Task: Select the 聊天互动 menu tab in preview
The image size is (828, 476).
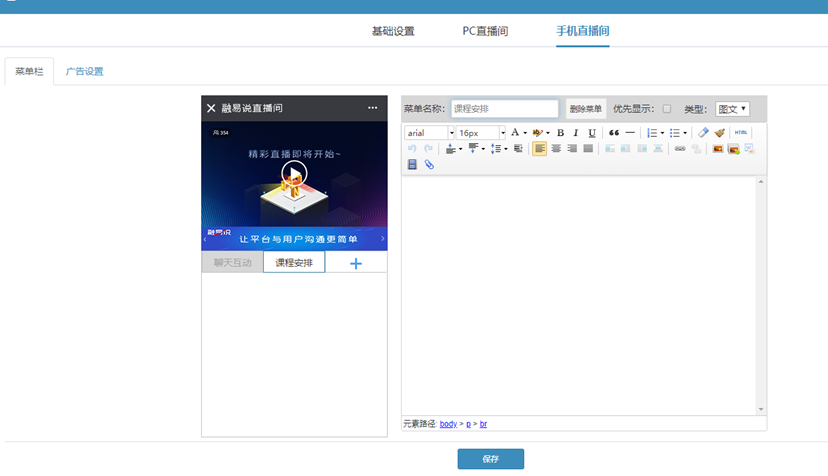Action: coord(232,263)
